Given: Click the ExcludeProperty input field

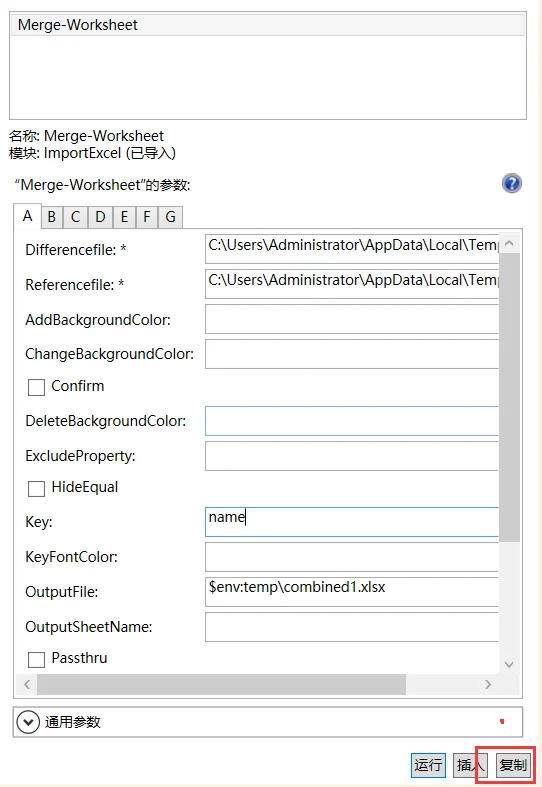Looking at the screenshot, I should coord(352,456).
